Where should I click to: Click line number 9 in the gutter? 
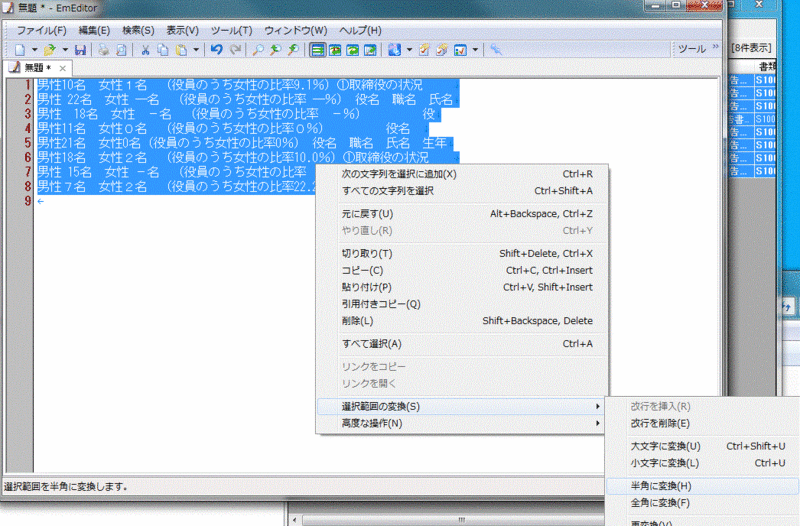tap(28, 201)
